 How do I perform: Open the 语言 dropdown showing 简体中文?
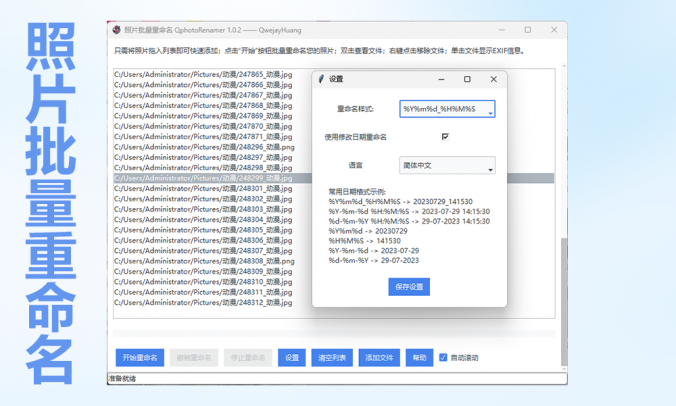[x=447, y=166]
